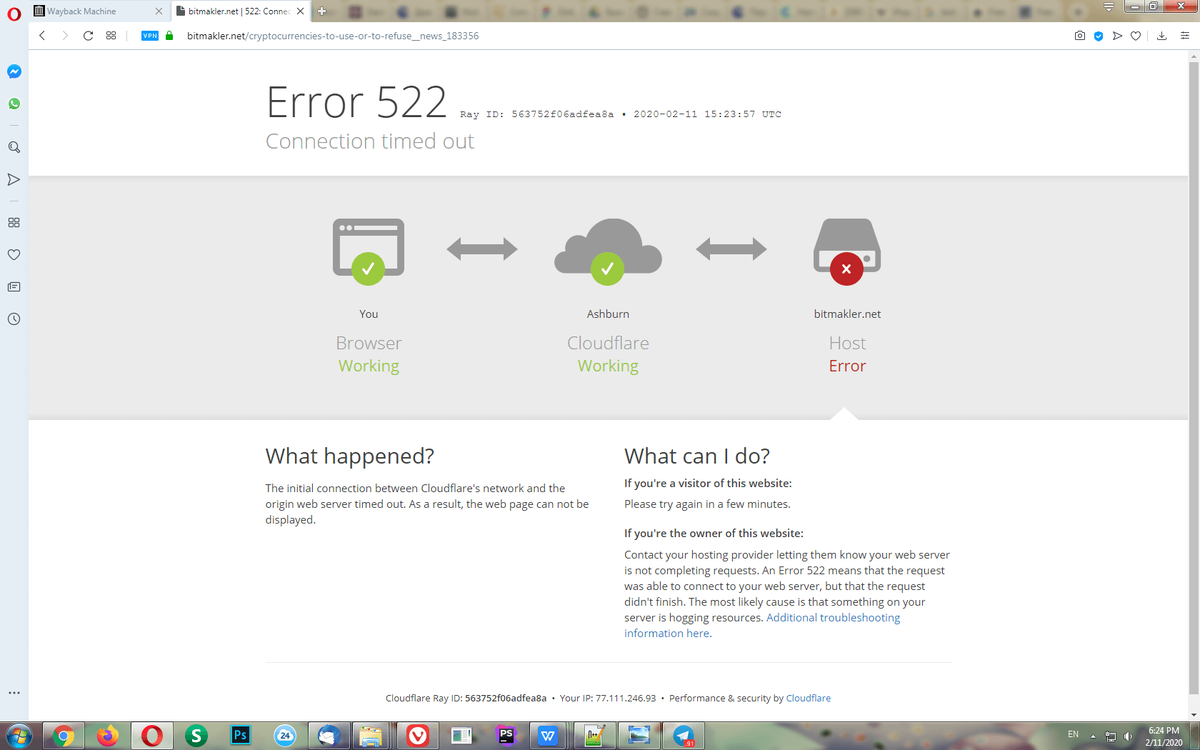Click the 'Connection timed out' subtitle
The width and height of the screenshot is (1200, 750).
point(370,141)
